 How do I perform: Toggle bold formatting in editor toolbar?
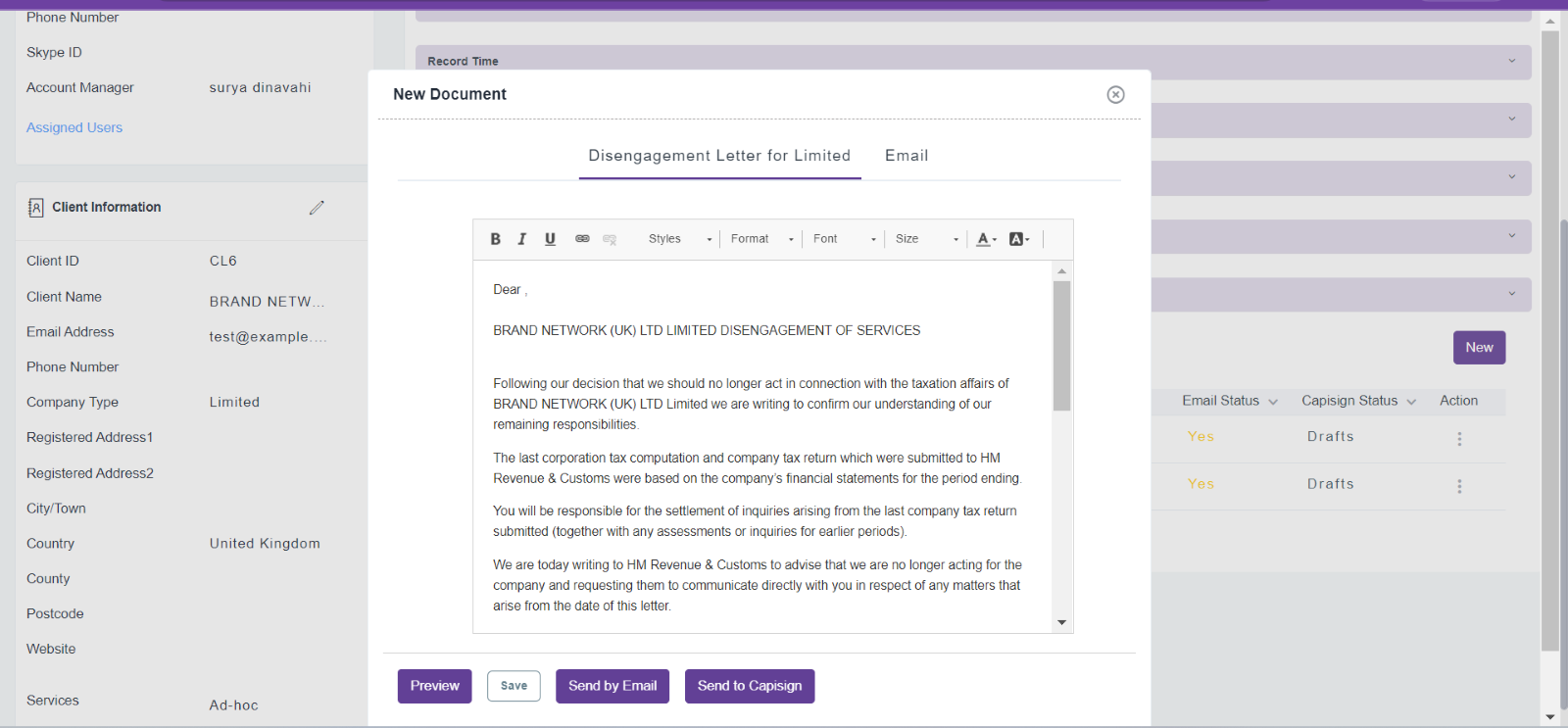click(496, 239)
